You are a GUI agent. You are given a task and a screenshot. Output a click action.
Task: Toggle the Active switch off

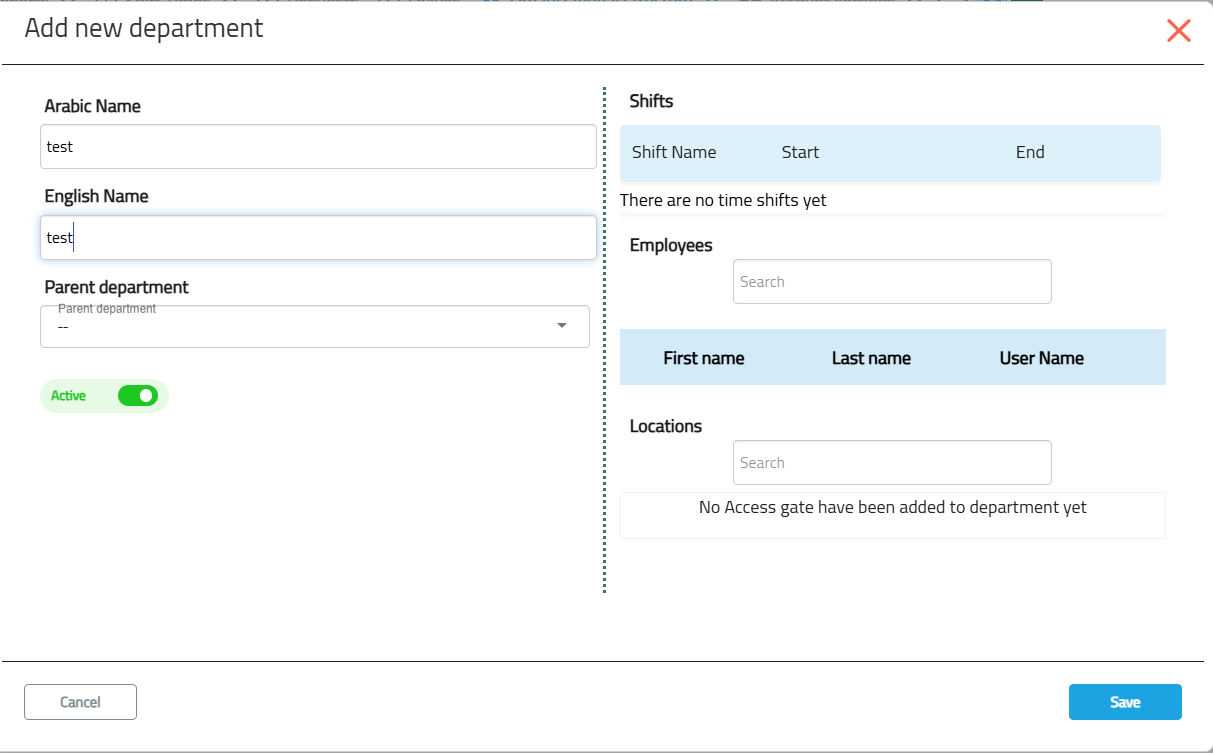click(138, 396)
